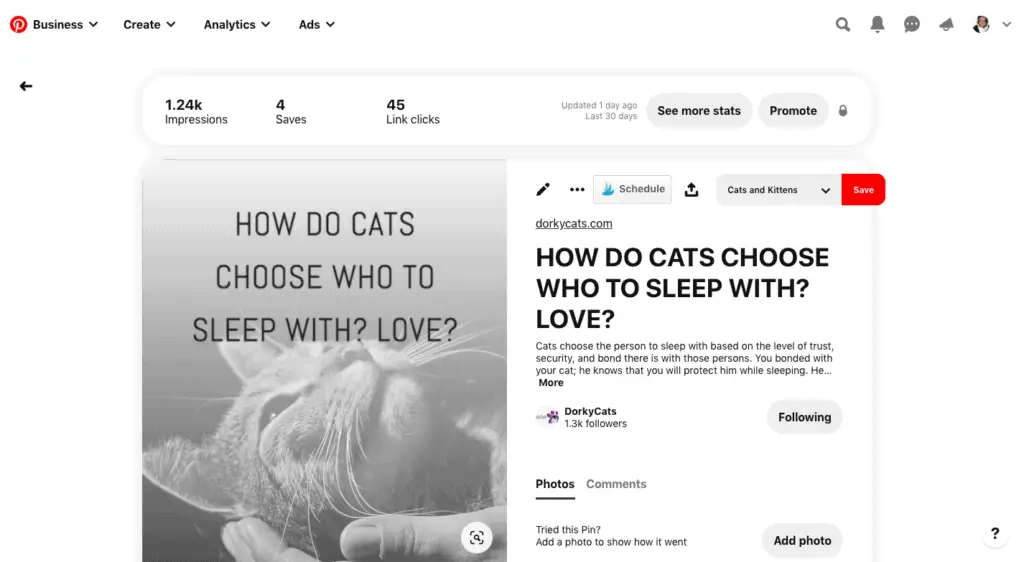
Task: Click the Add photo button
Action: pos(803,540)
